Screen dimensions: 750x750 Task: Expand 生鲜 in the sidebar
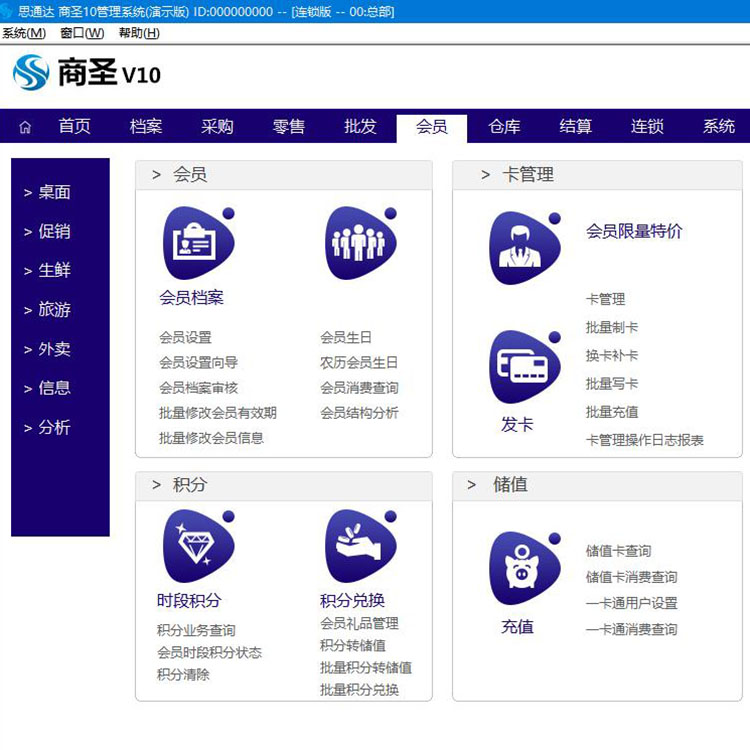pyautogui.click(x=47, y=271)
